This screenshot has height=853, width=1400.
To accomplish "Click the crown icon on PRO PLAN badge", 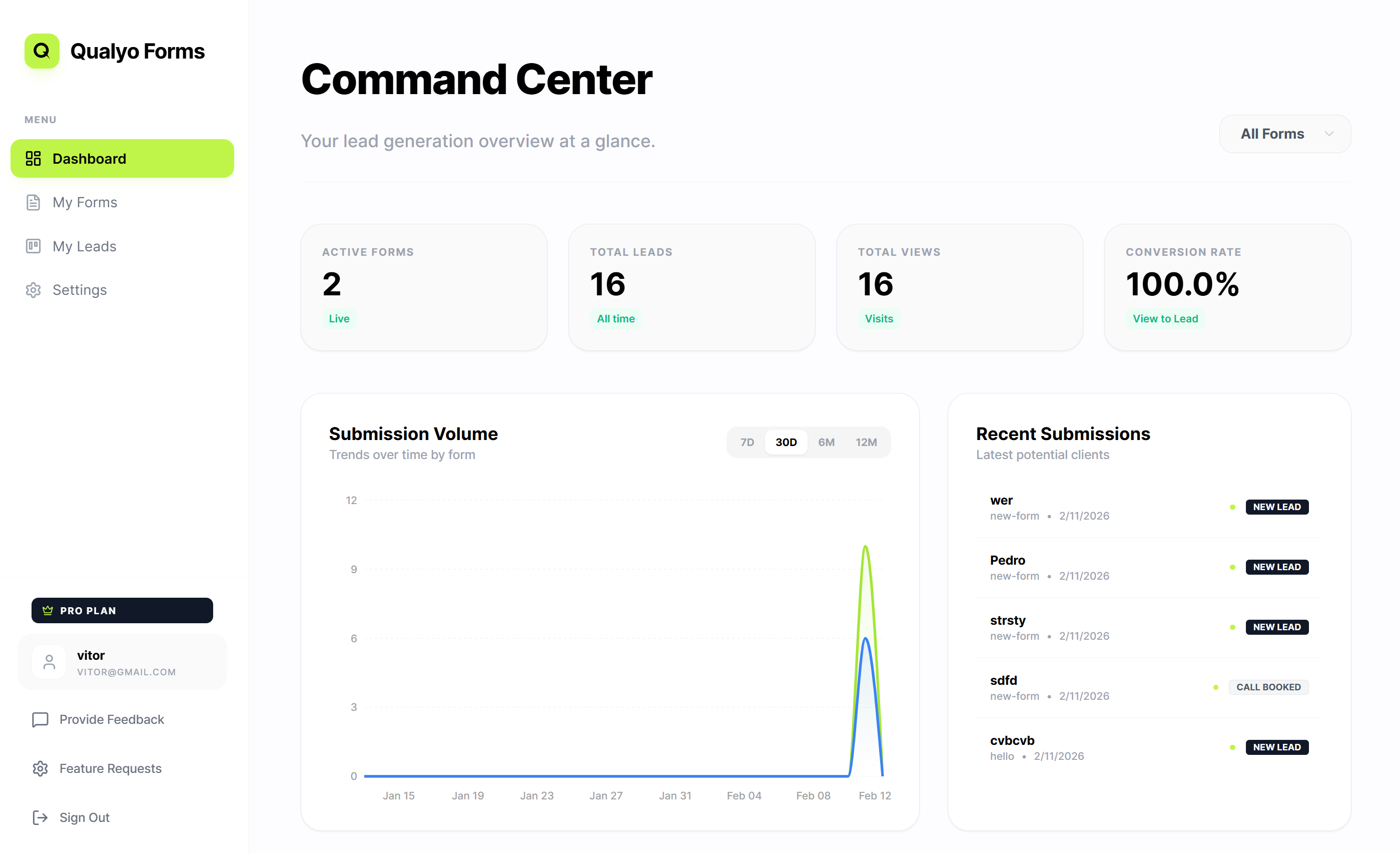I will point(47,610).
